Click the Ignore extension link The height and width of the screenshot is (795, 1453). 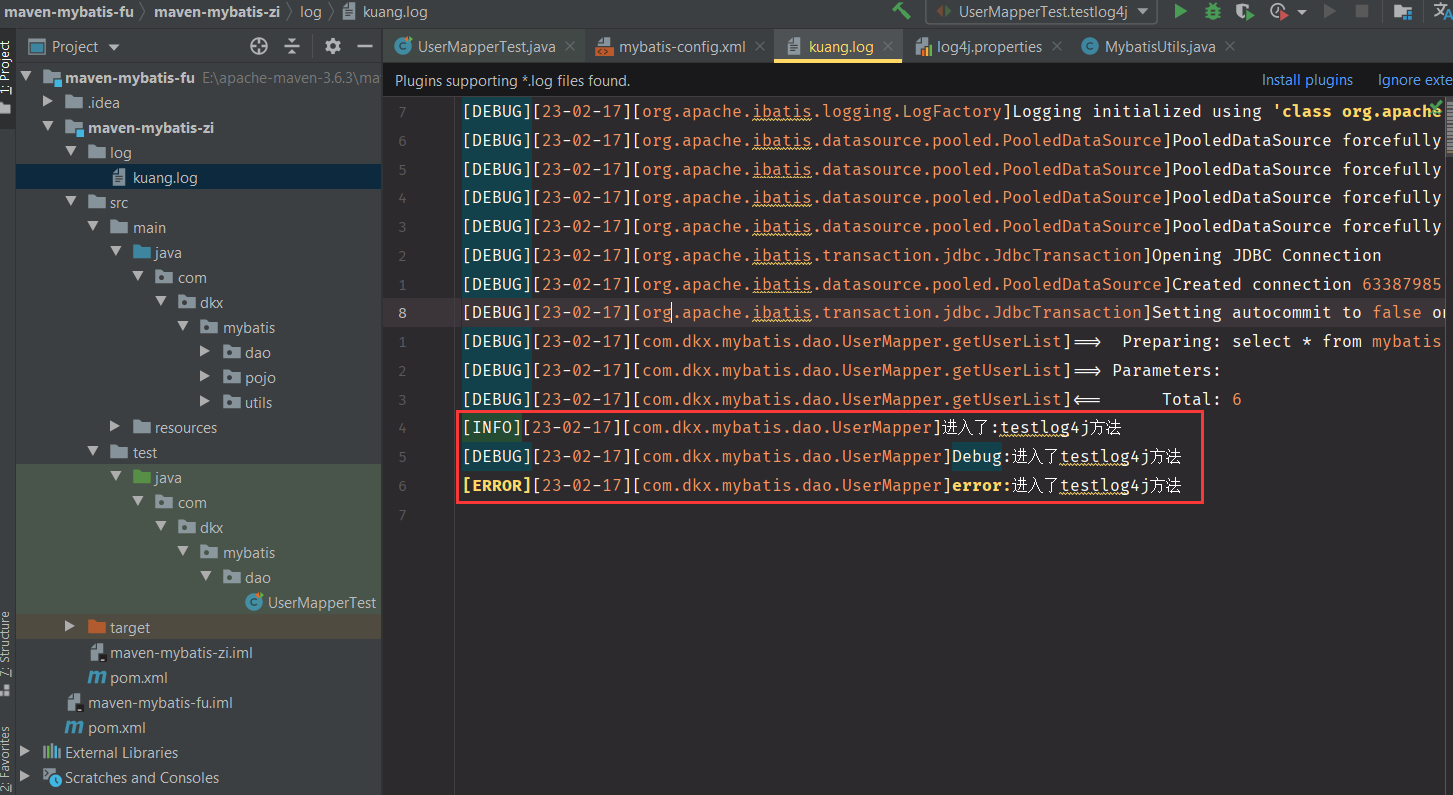pos(1414,81)
